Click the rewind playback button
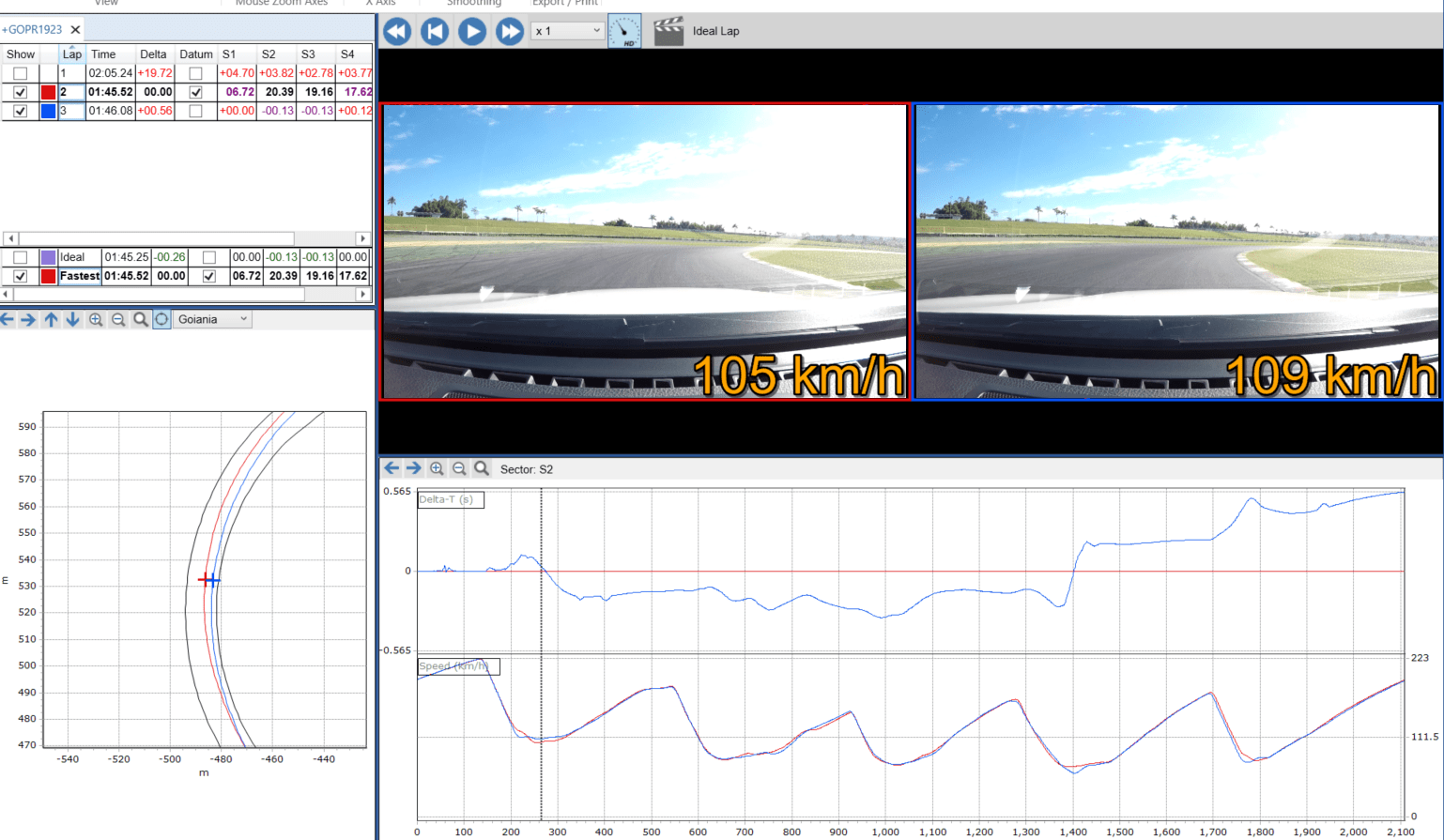Screen dimensions: 1444x840 pyautogui.click(x=397, y=31)
